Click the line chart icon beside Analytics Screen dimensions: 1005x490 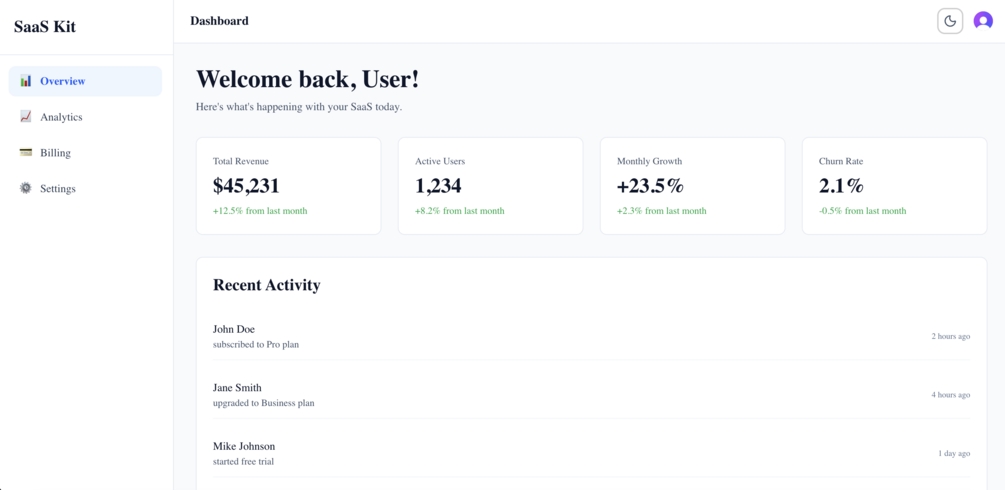pyautogui.click(x=26, y=117)
